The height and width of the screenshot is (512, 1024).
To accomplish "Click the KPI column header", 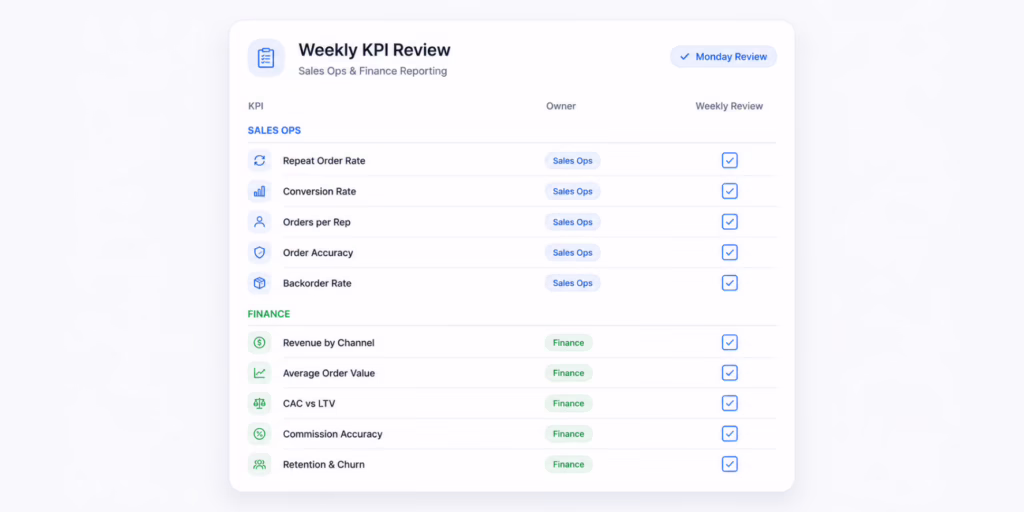I will pos(256,106).
